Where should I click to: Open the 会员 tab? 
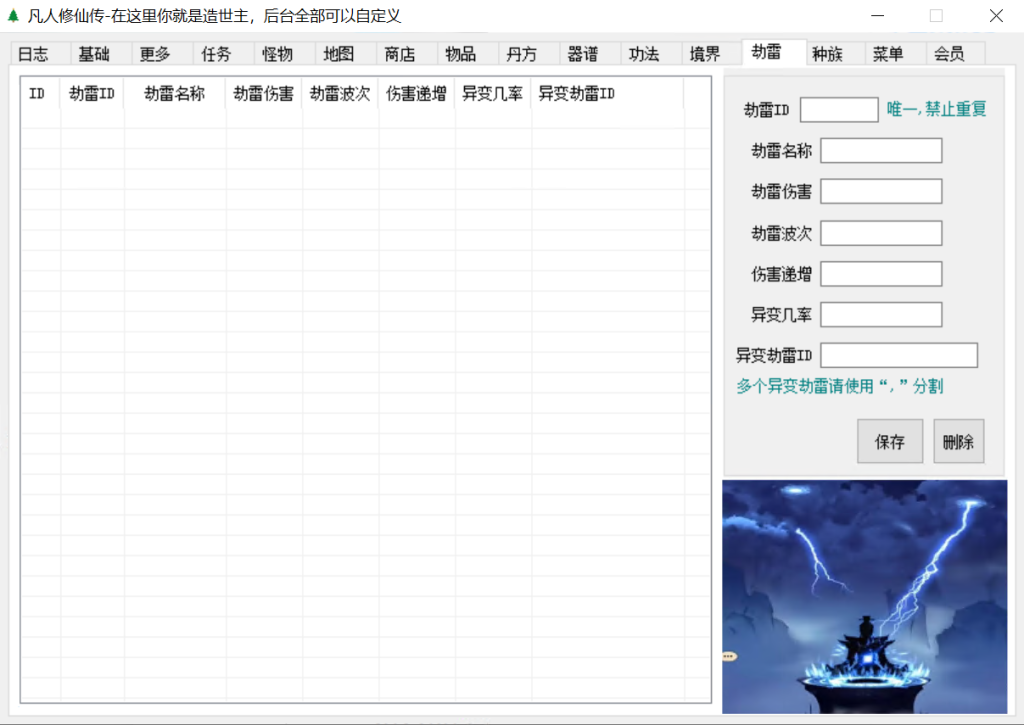(949, 54)
